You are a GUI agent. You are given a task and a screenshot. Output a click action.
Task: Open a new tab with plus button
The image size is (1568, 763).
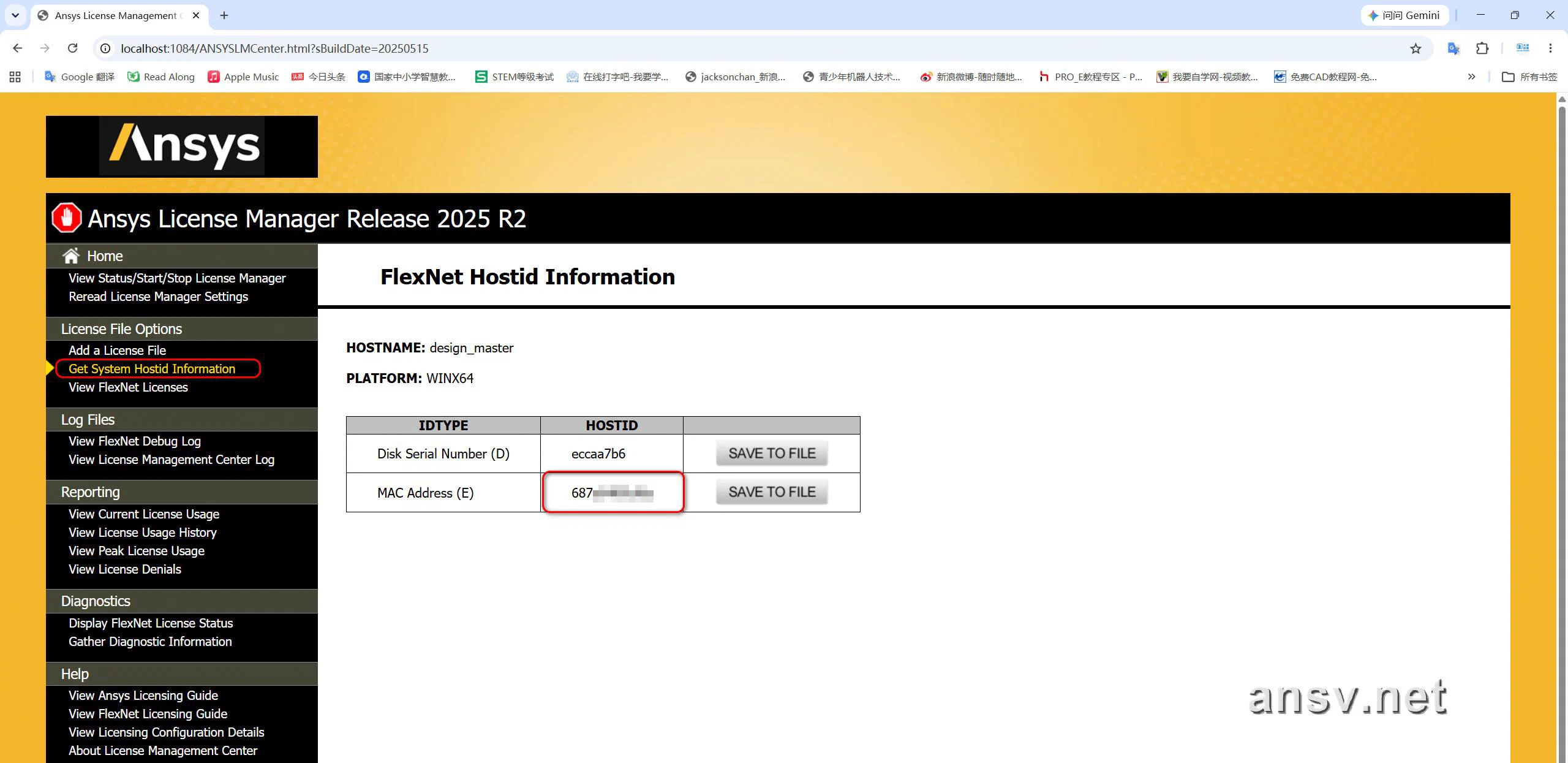(x=224, y=15)
